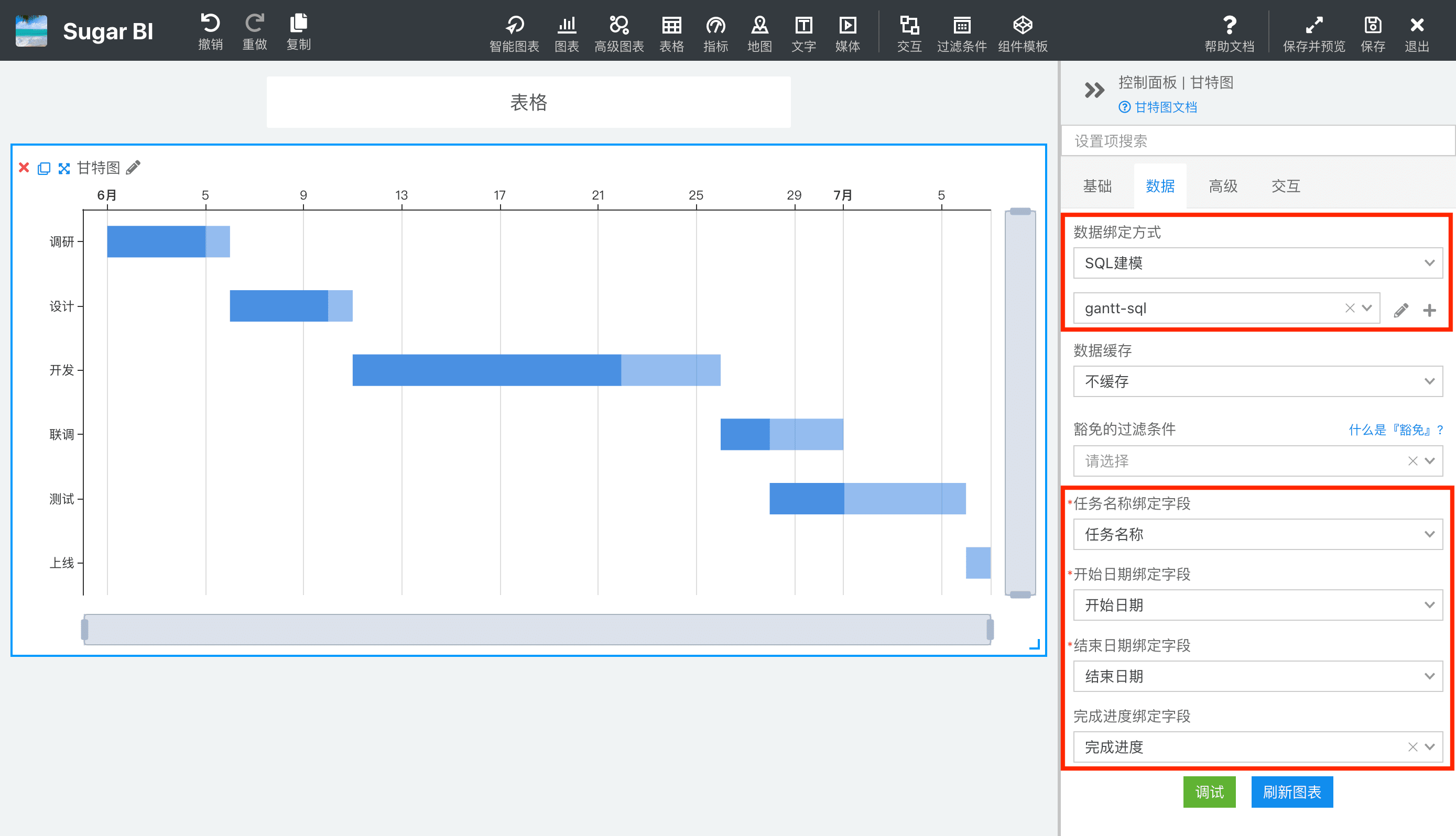This screenshot has width=1456, height=836.
Task: Click the exit (退出) icon
Action: (x=1417, y=25)
